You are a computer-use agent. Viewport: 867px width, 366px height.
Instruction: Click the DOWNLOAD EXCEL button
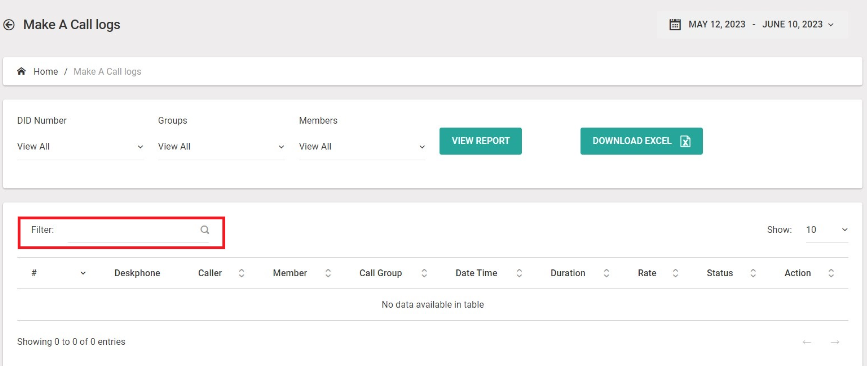click(641, 141)
